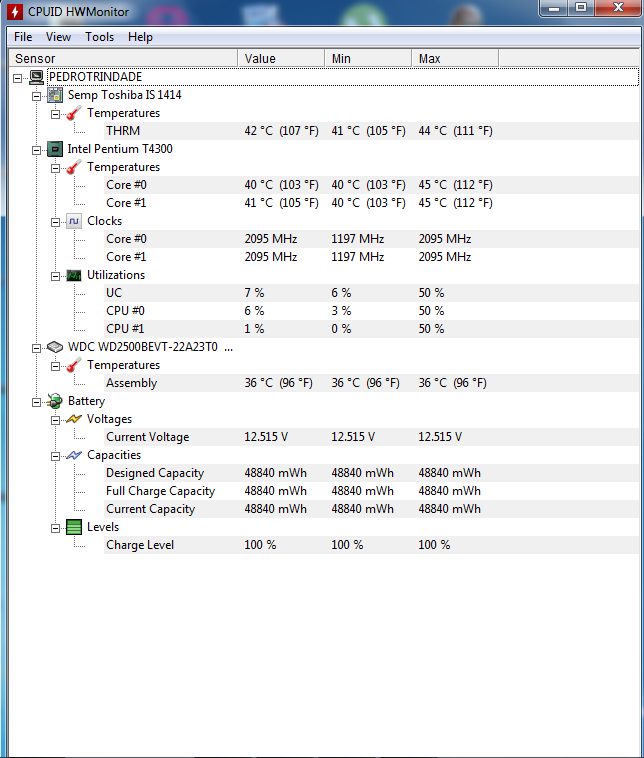Click the CPU chip icon for Intel Pentium

[x=55, y=149]
